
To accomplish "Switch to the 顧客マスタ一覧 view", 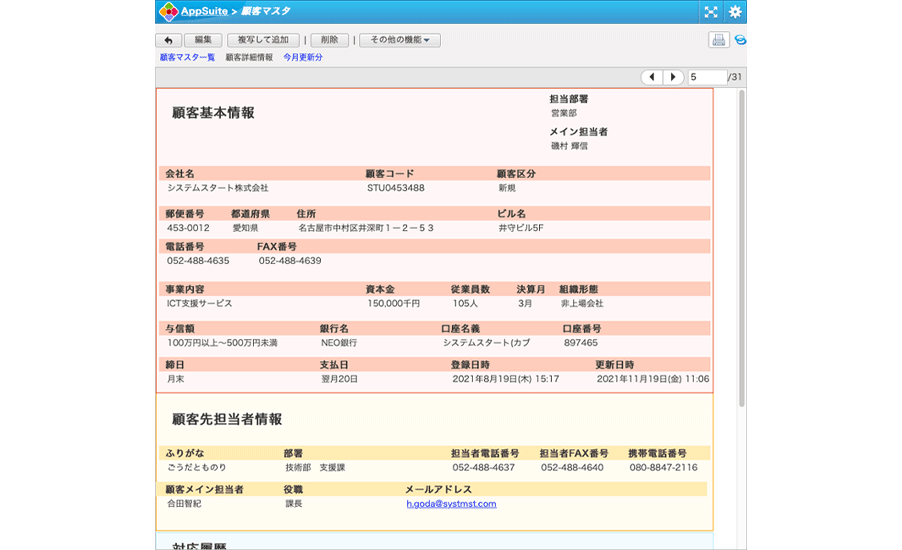I will [x=187, y=58].
